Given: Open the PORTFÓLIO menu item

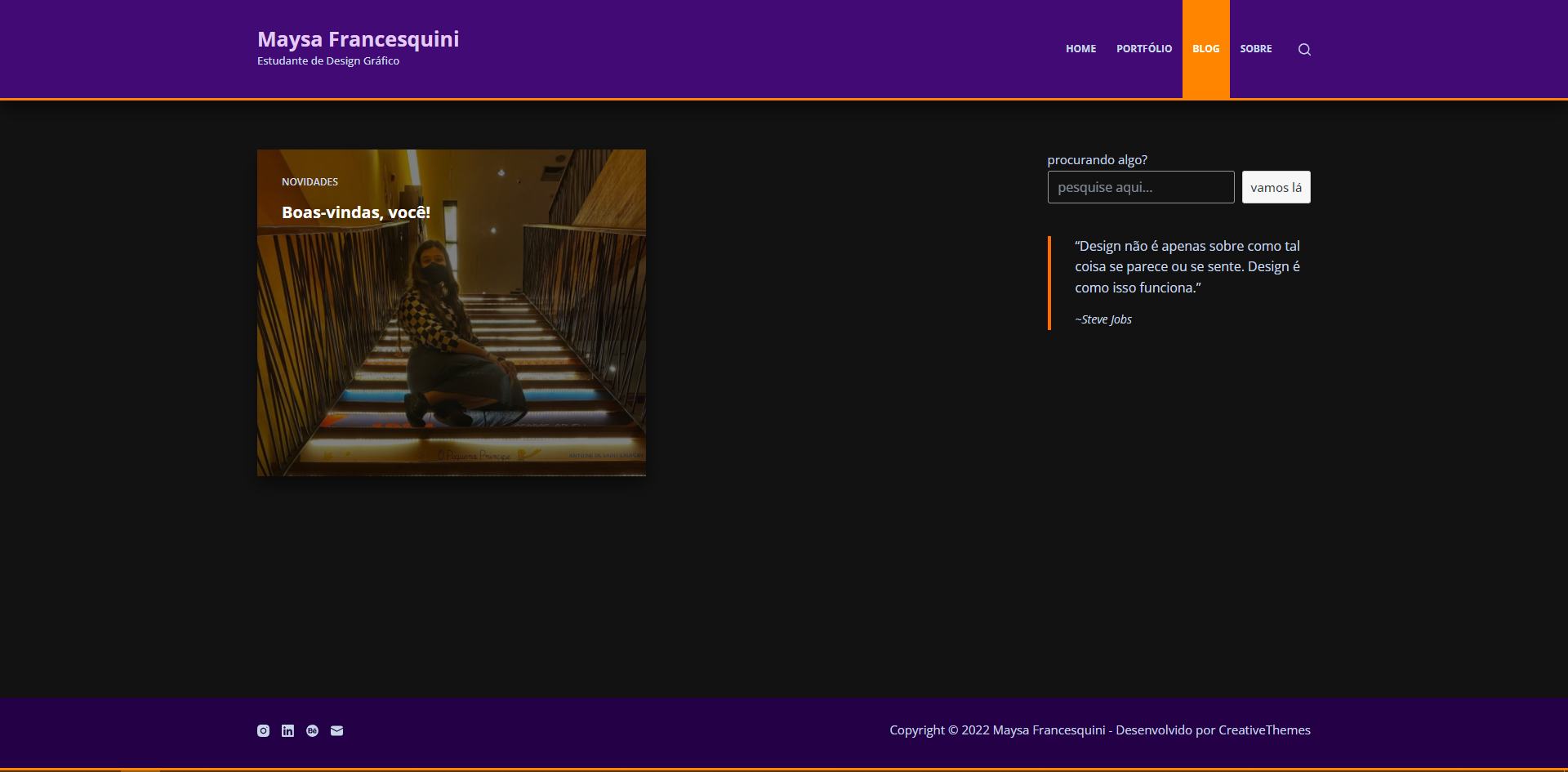Looking at the screenshot, I should (x=1144, y=49).
